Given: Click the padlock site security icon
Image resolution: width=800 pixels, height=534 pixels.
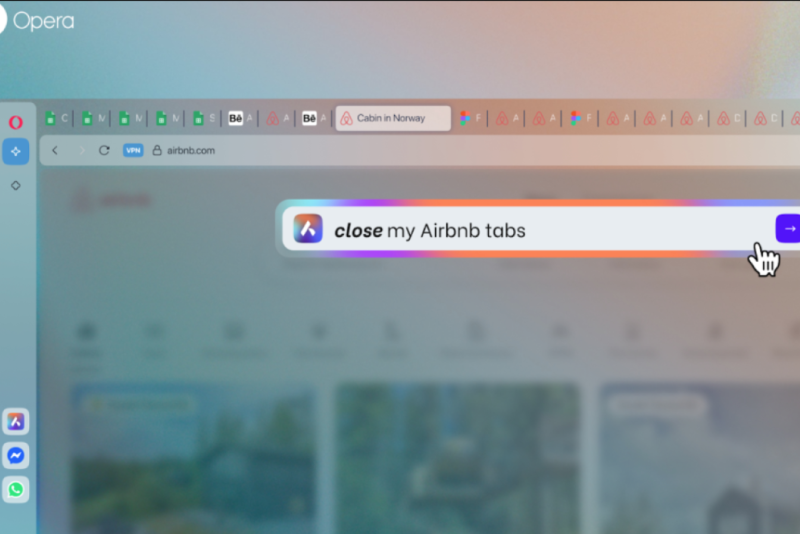Looking at the screenshot, I should click(x=156, y=150).
